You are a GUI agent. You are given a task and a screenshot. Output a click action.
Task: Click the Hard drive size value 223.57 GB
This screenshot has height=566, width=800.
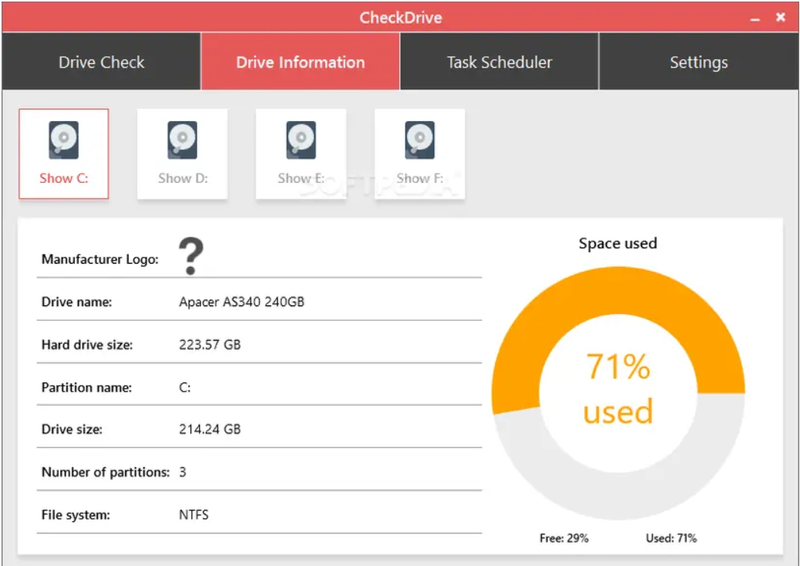[x=210, y=344]
